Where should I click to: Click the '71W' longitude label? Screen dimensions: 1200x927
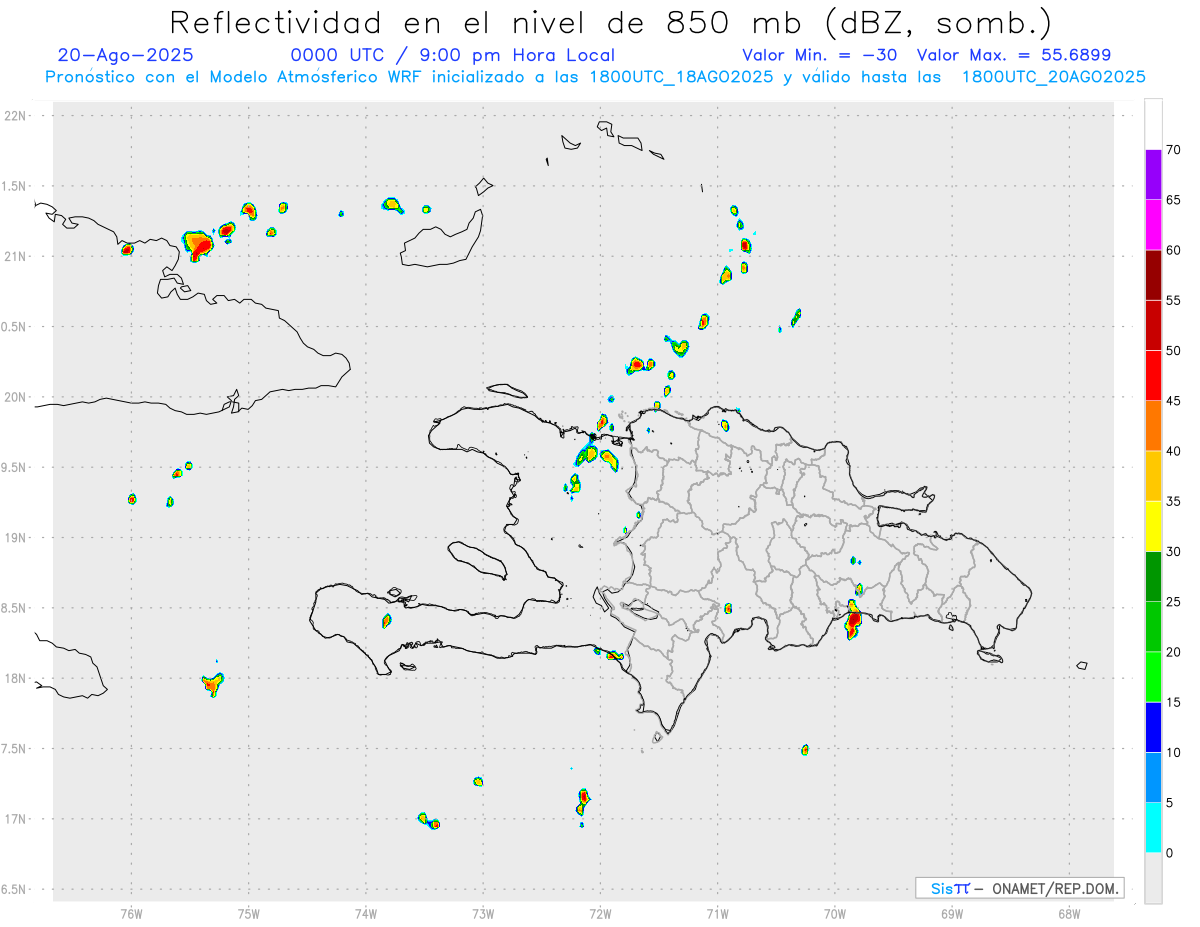point(717,913)
